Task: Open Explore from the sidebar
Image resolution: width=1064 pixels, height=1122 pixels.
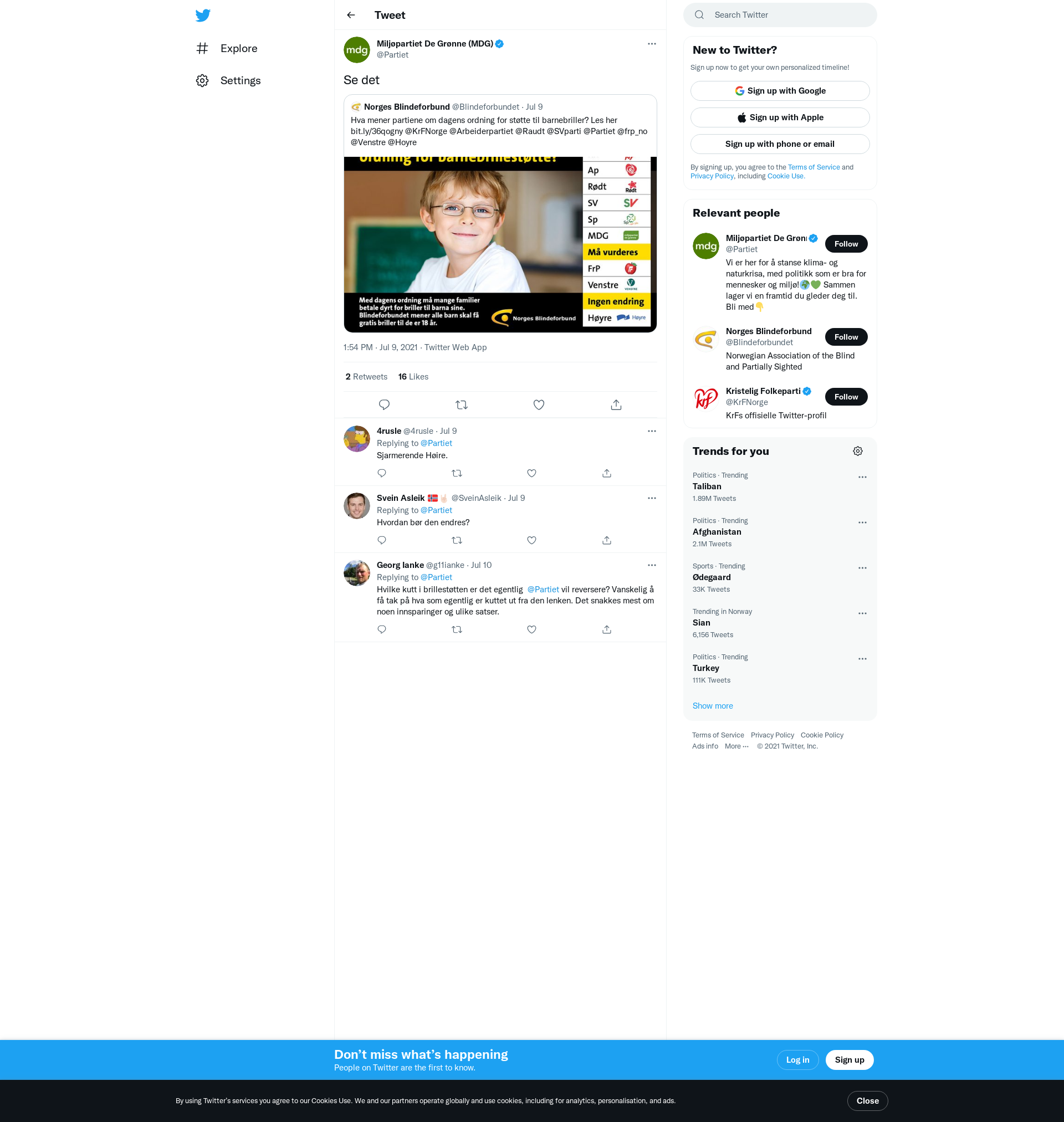Action: (x=226, y=49)
